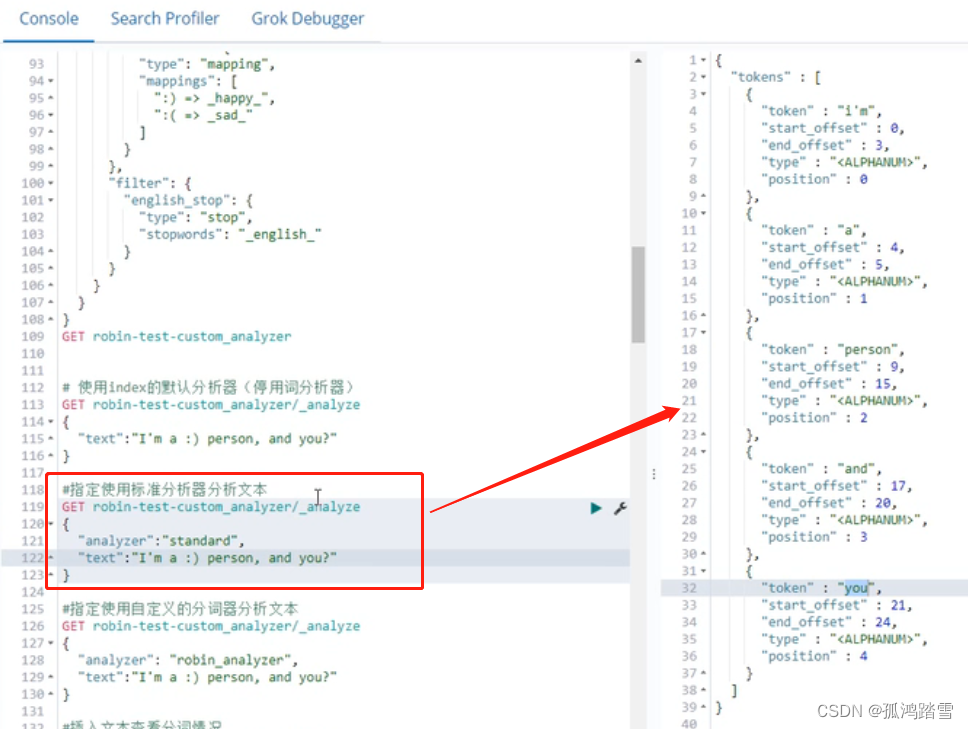The height and width of the screenshot is (729, 968).
Task: Click the "start_offset" : 17 output line
Action: [x=837, y=486]
